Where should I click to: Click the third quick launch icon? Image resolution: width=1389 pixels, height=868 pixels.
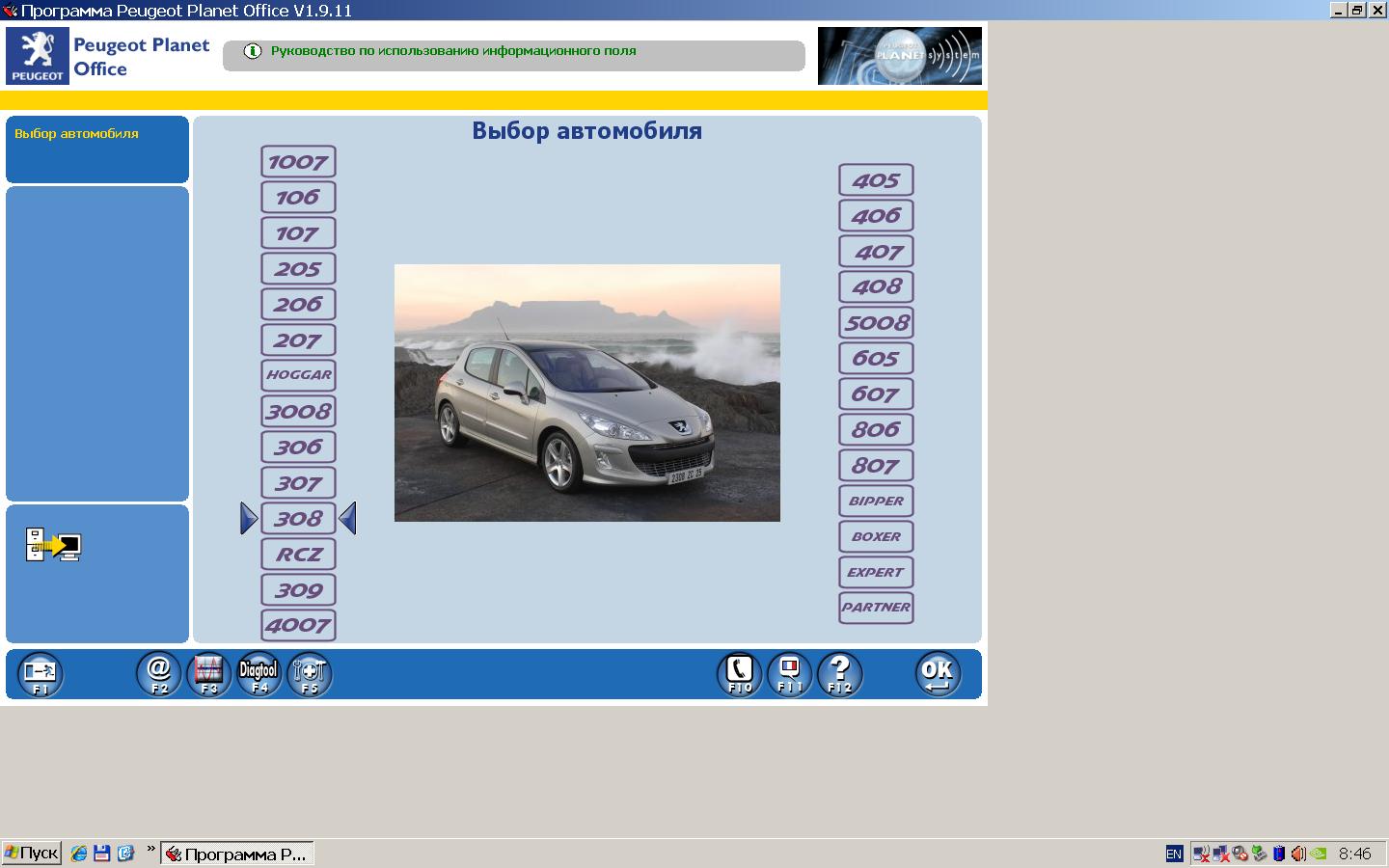[x=125, y=854]
